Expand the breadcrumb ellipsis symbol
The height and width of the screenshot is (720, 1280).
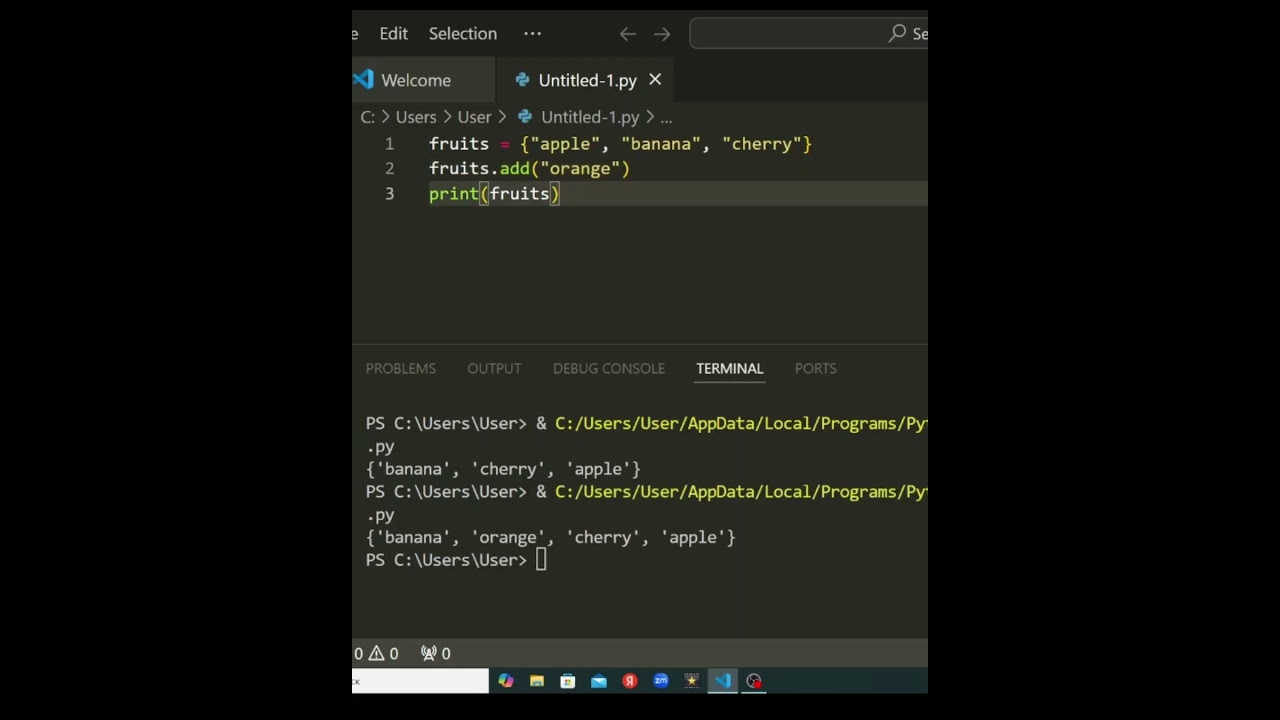(666, 117)
